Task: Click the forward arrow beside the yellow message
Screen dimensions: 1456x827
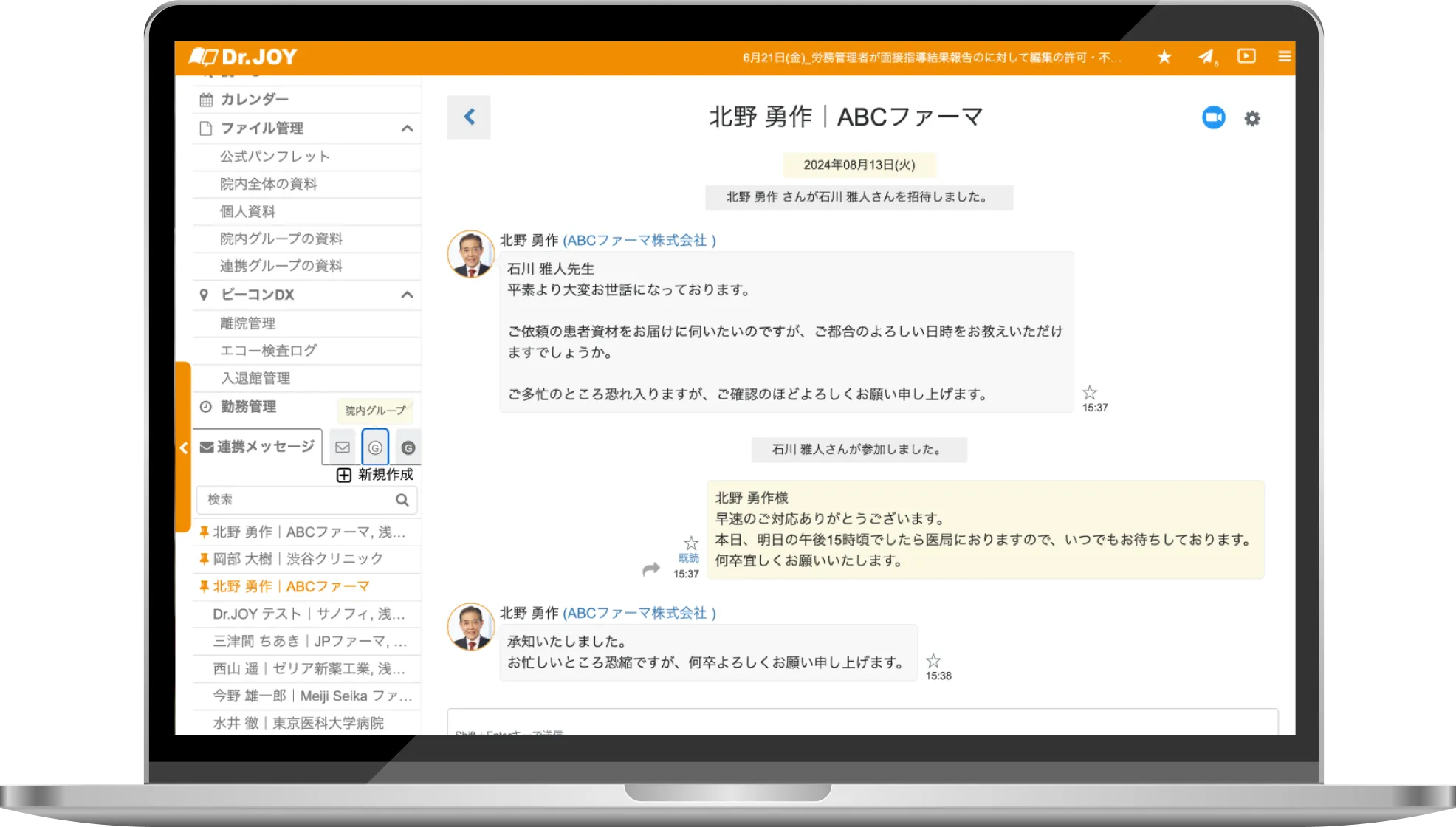Action: click(x=650, y=569)
